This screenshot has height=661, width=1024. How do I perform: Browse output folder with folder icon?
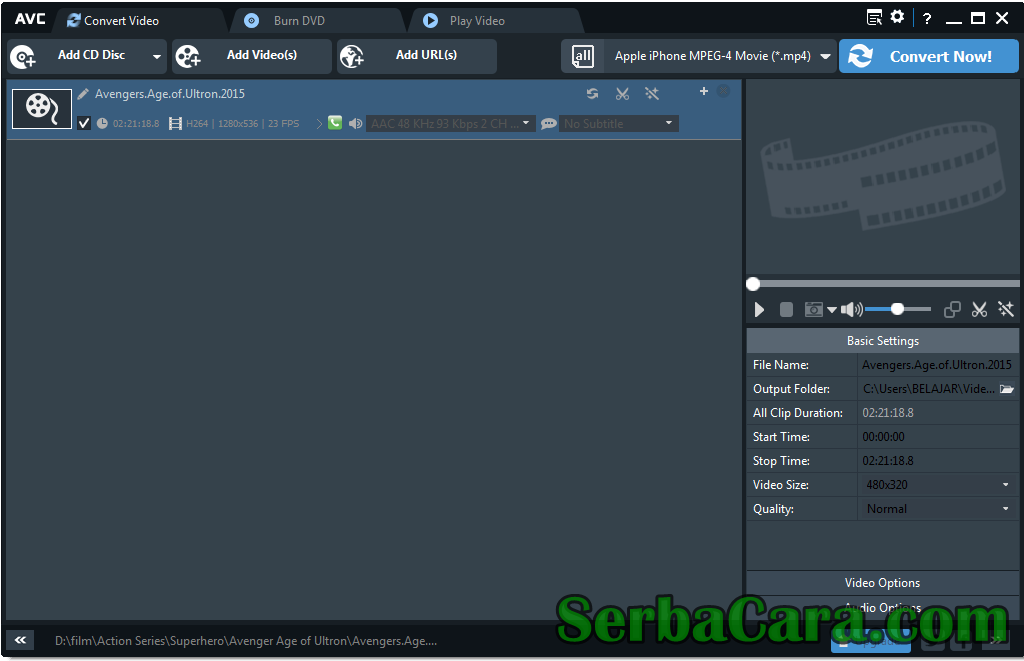(1007, 389)
